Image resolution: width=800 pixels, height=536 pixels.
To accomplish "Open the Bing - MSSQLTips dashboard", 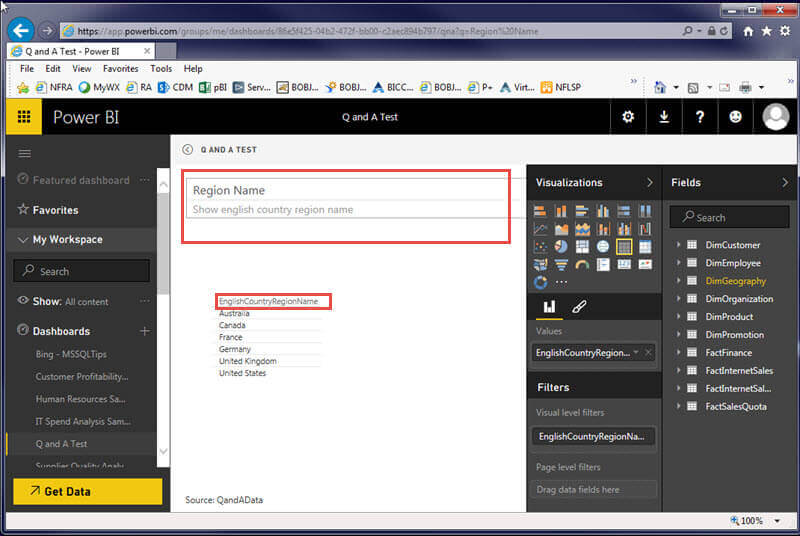I will point(71,354).
